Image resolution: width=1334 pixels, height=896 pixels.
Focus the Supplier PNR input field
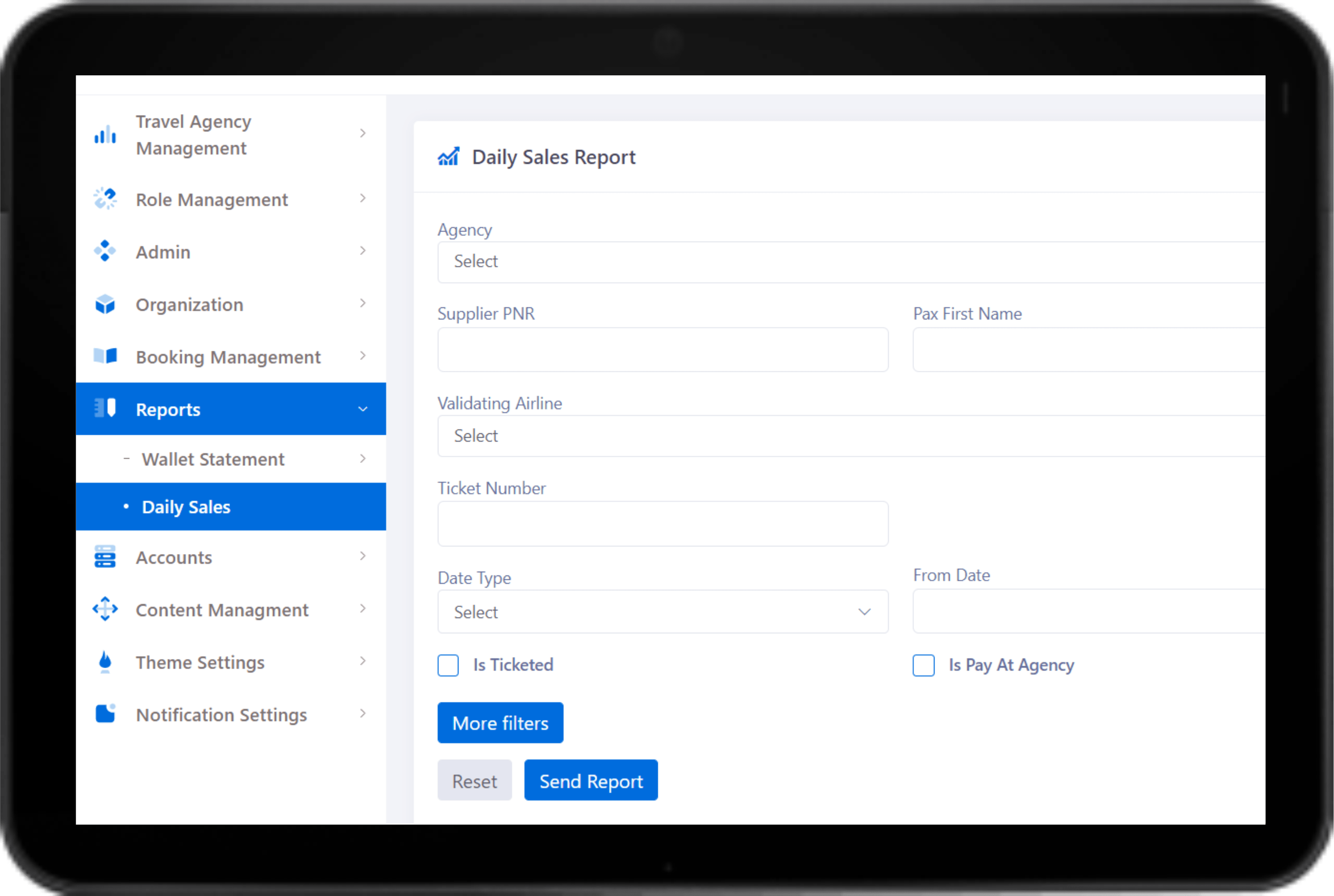pos(663,350)
